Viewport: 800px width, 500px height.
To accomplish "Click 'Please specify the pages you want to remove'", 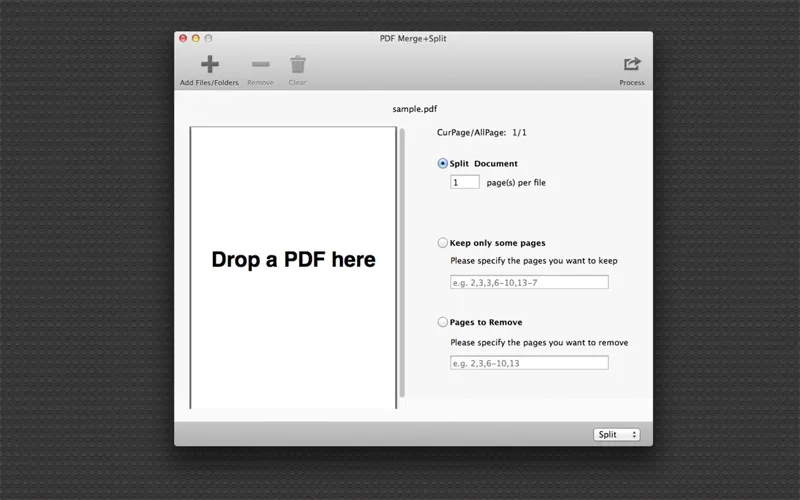I will click(539, 343).
